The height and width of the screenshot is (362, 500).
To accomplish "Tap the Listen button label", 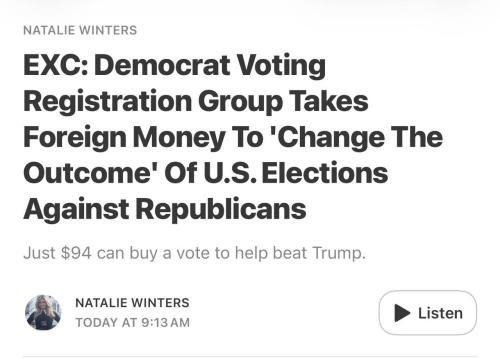I will pos(440,313).
